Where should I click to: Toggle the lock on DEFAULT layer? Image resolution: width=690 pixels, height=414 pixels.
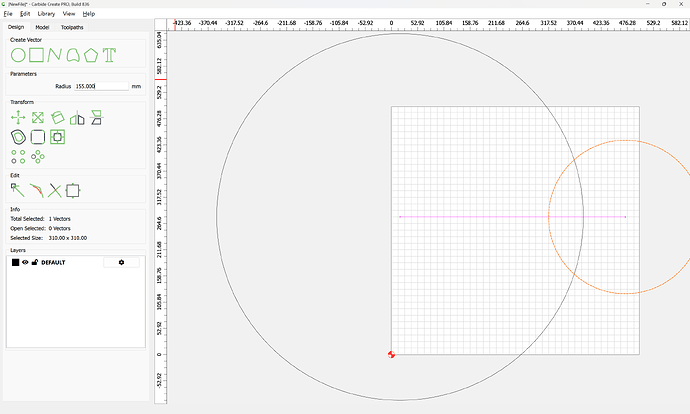coord(35,262)
